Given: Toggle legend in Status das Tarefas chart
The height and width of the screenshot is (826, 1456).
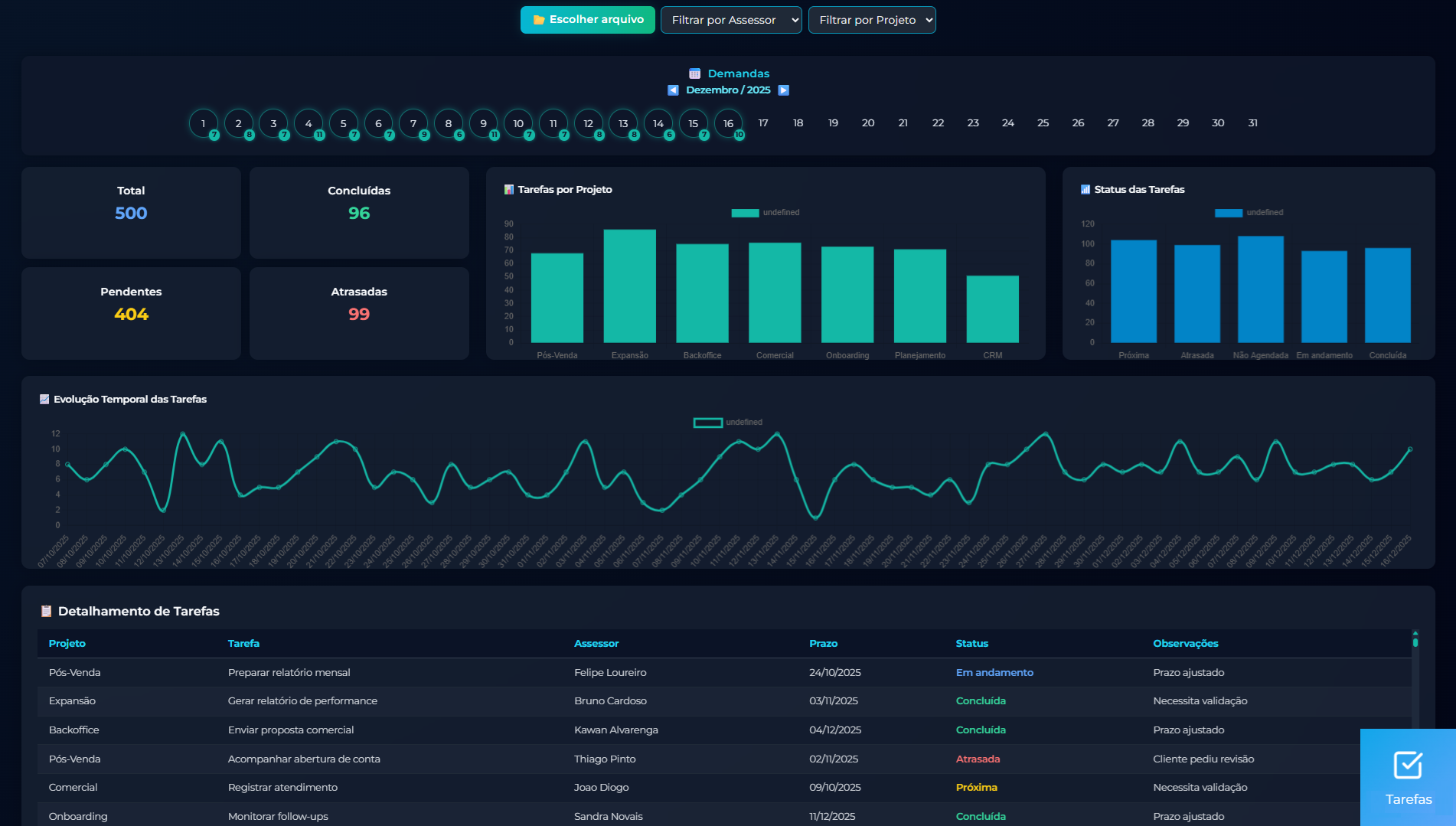Looking at the screenshot, I should (x=1249, y=213).
